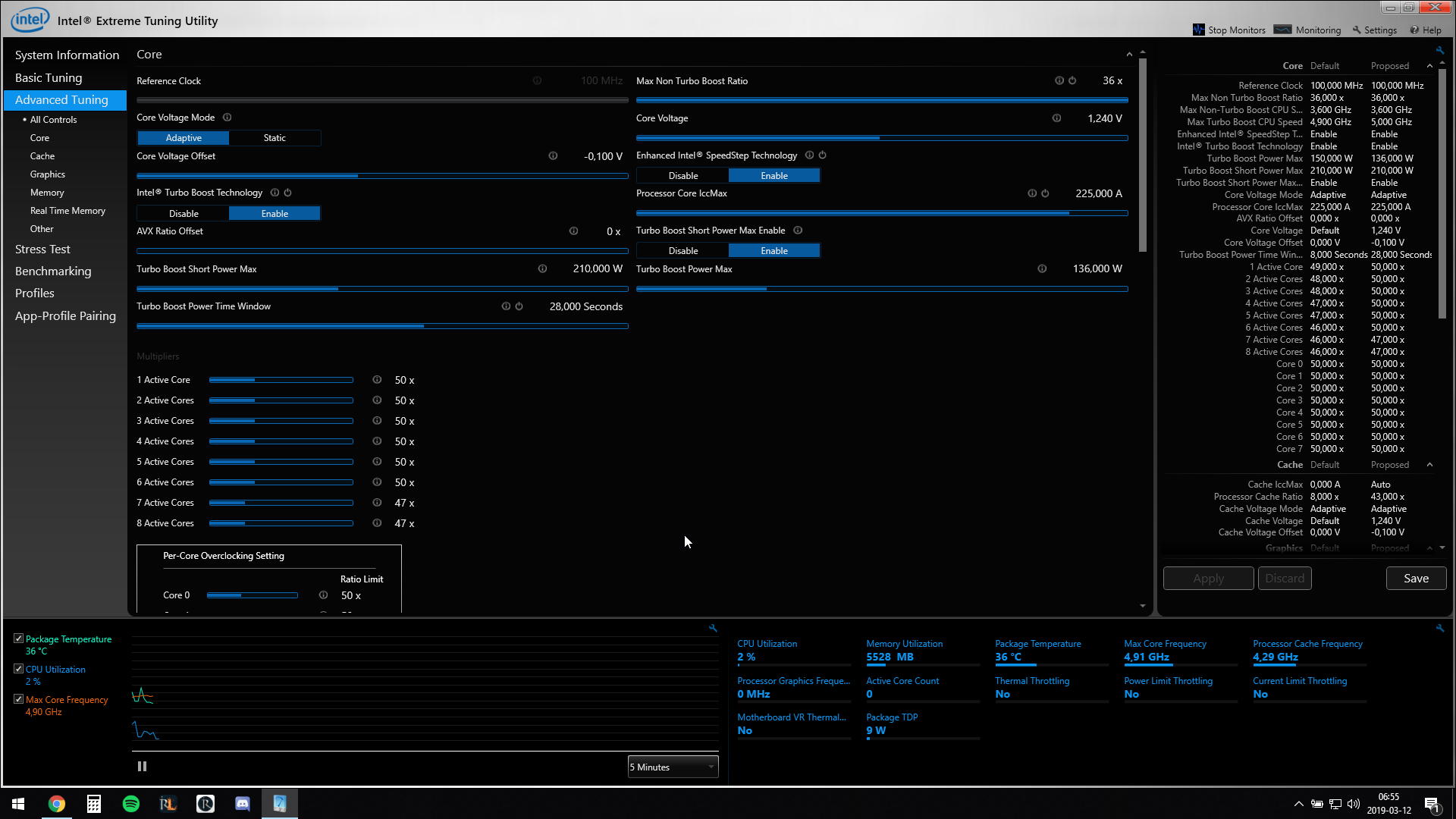1456x819 pixels.
Task: Open Spotify from the taskbar
Action: pyautogui.click(x=130, y=804)
